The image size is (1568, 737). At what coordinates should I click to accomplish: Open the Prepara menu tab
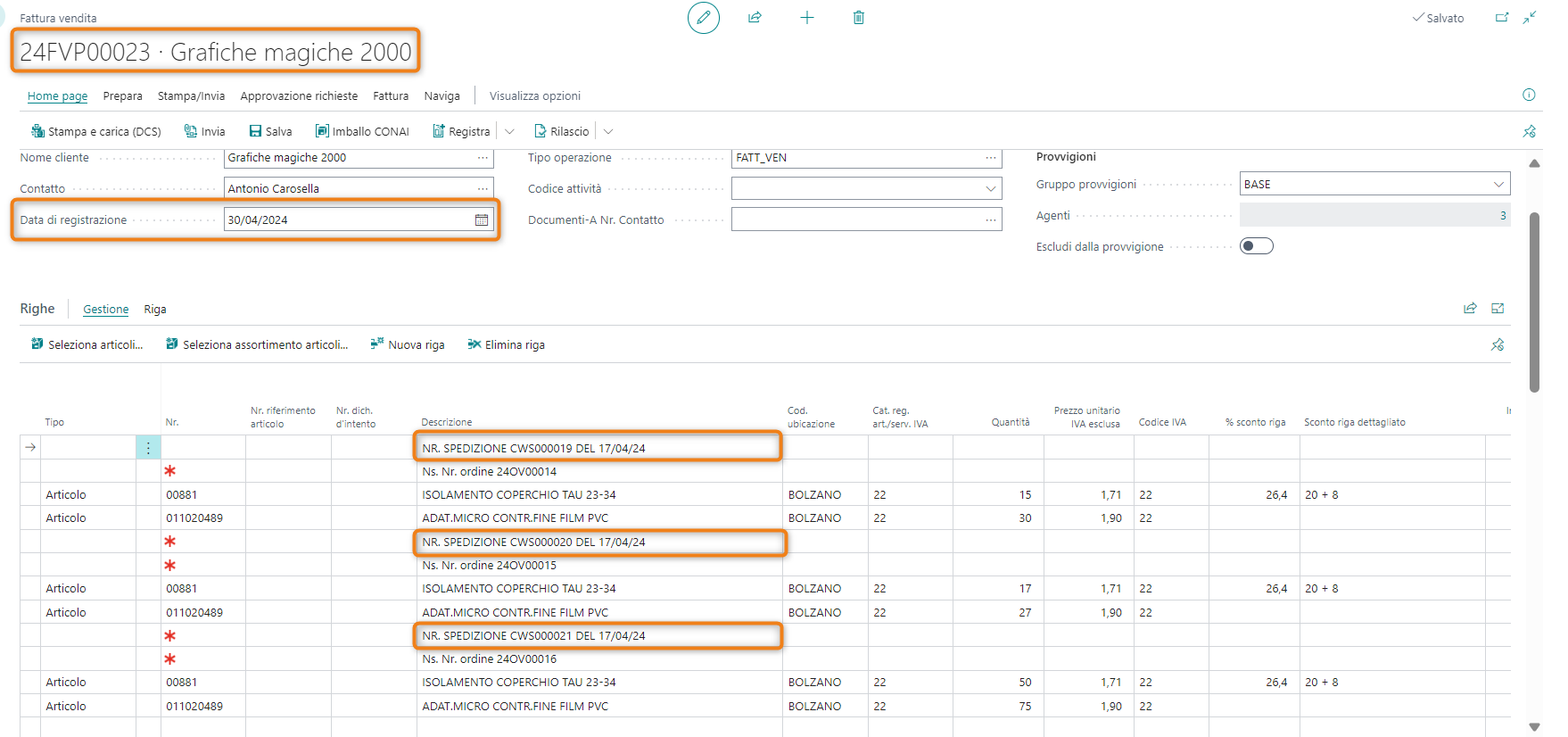(x=122, y=96)
